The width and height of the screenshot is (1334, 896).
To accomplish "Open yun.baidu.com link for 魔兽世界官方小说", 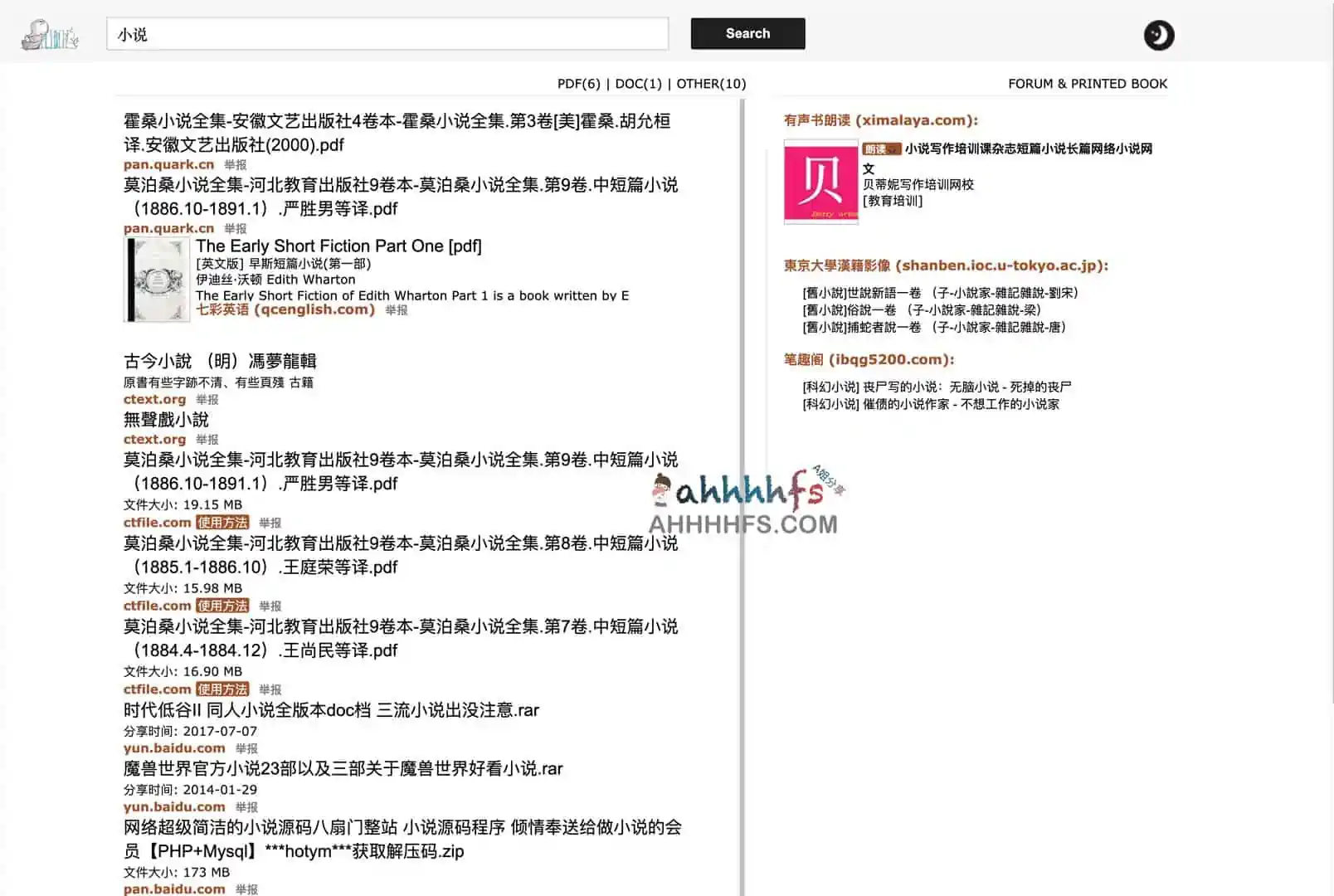I will click(x=173, y=806).
